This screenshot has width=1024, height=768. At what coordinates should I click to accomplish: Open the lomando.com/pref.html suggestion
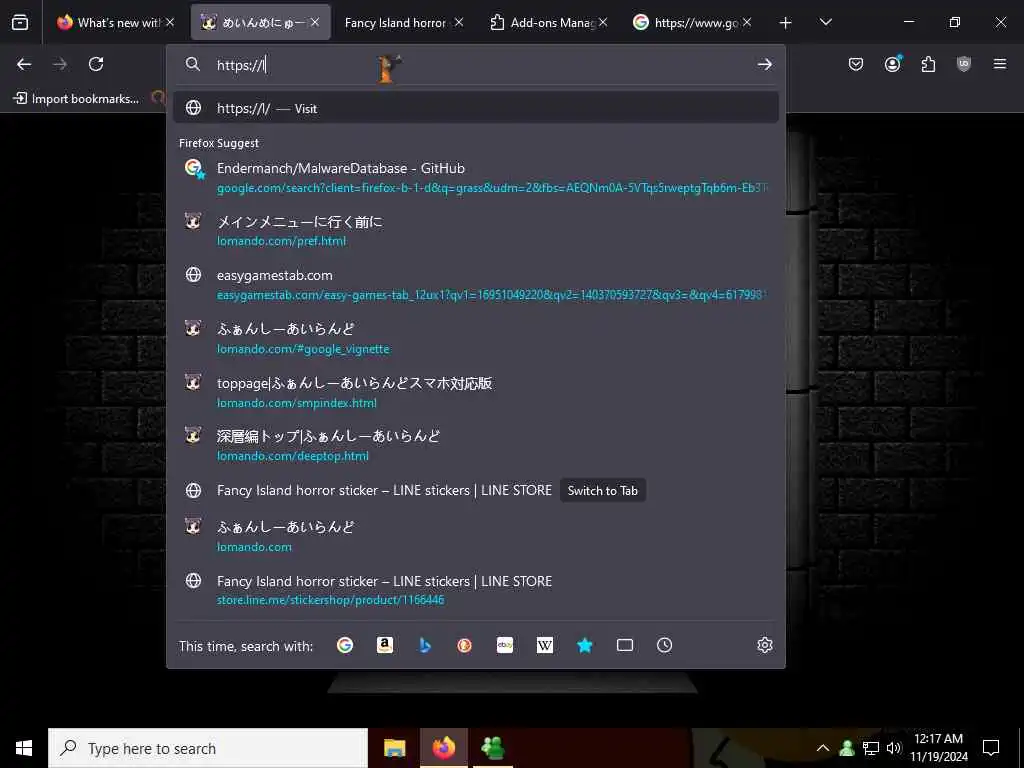coord(475,231)
